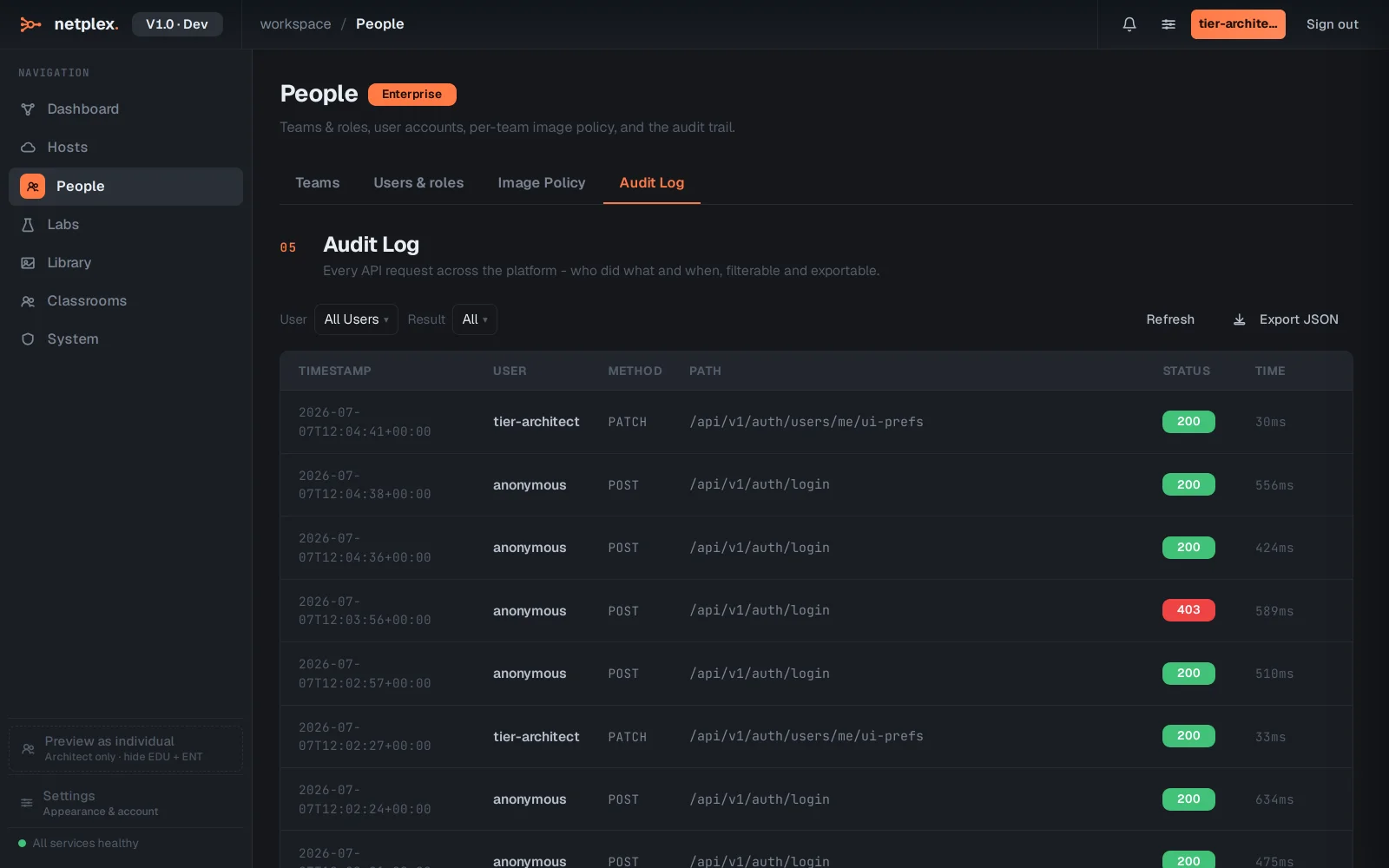
Task: Click the USER column header
Action: point(510,371)
